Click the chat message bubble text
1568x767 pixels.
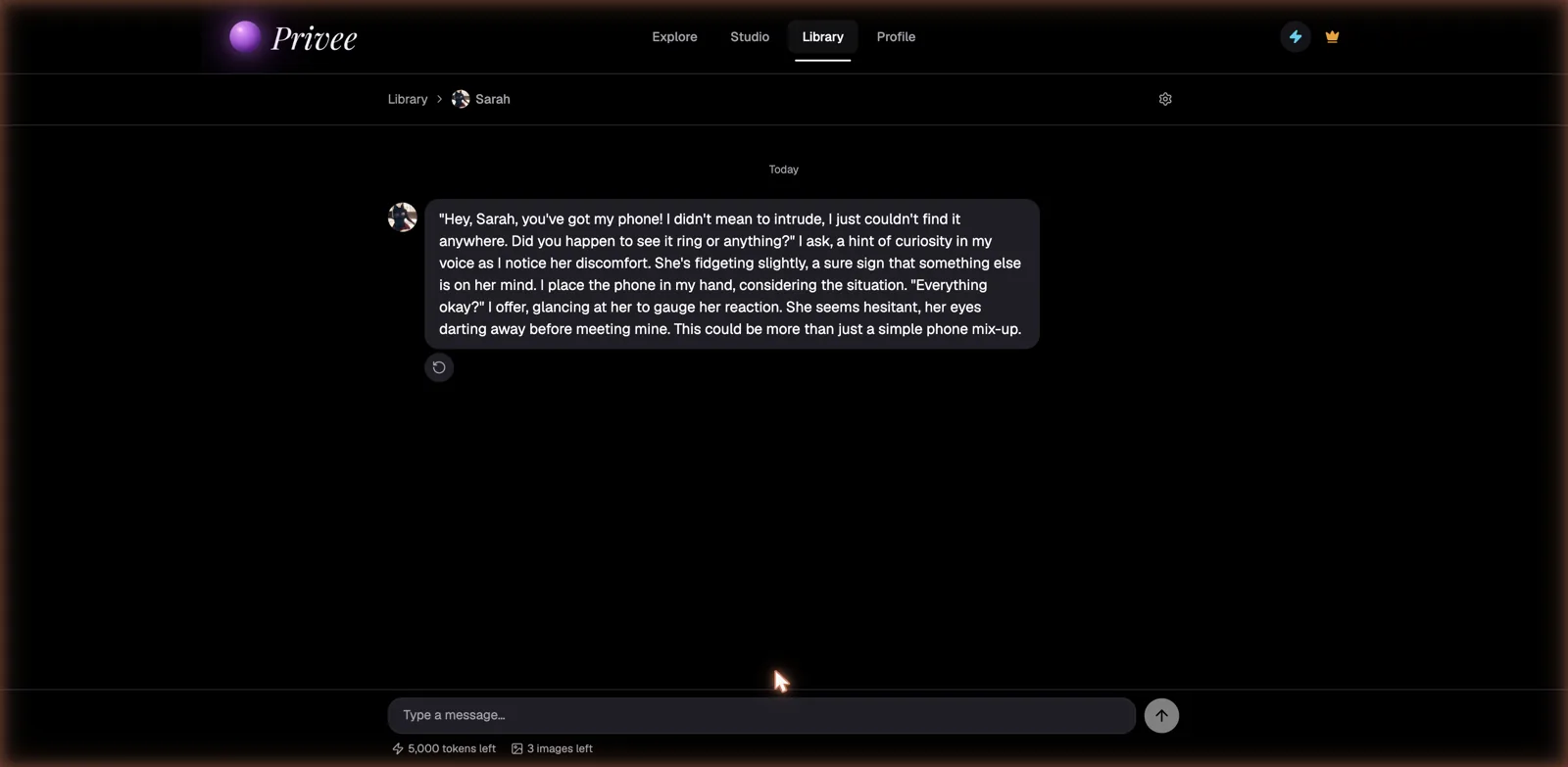coord(731,273)
